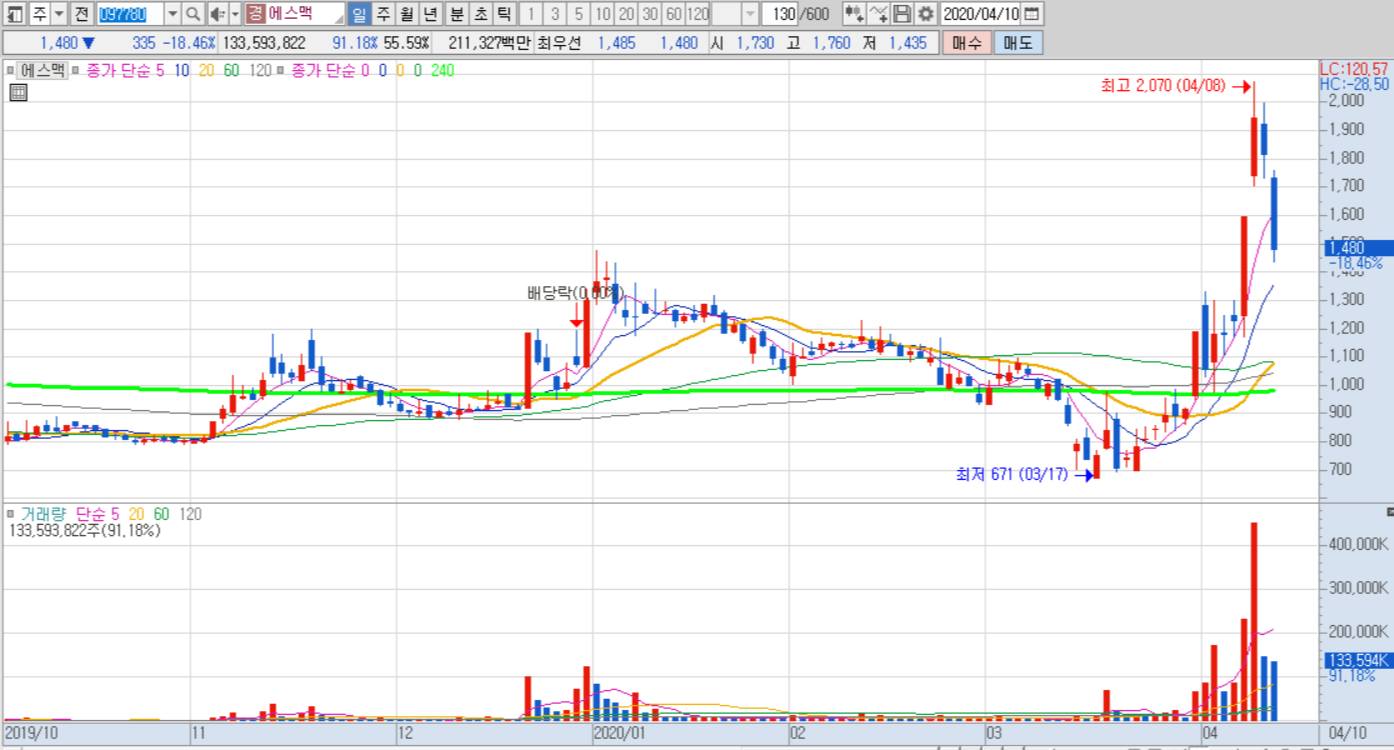The image size is (1394, 750).
Task: Select interval 1 button
Action: click(531, 14)
